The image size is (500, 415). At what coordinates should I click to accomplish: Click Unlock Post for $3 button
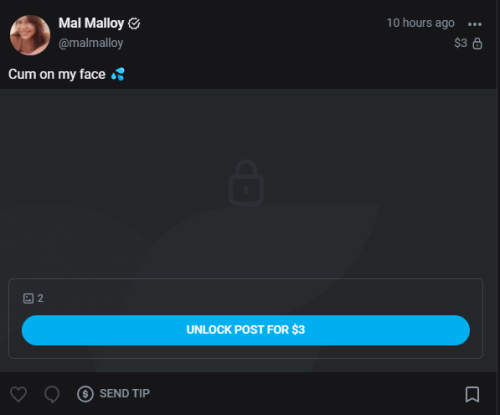pos(246,330)
